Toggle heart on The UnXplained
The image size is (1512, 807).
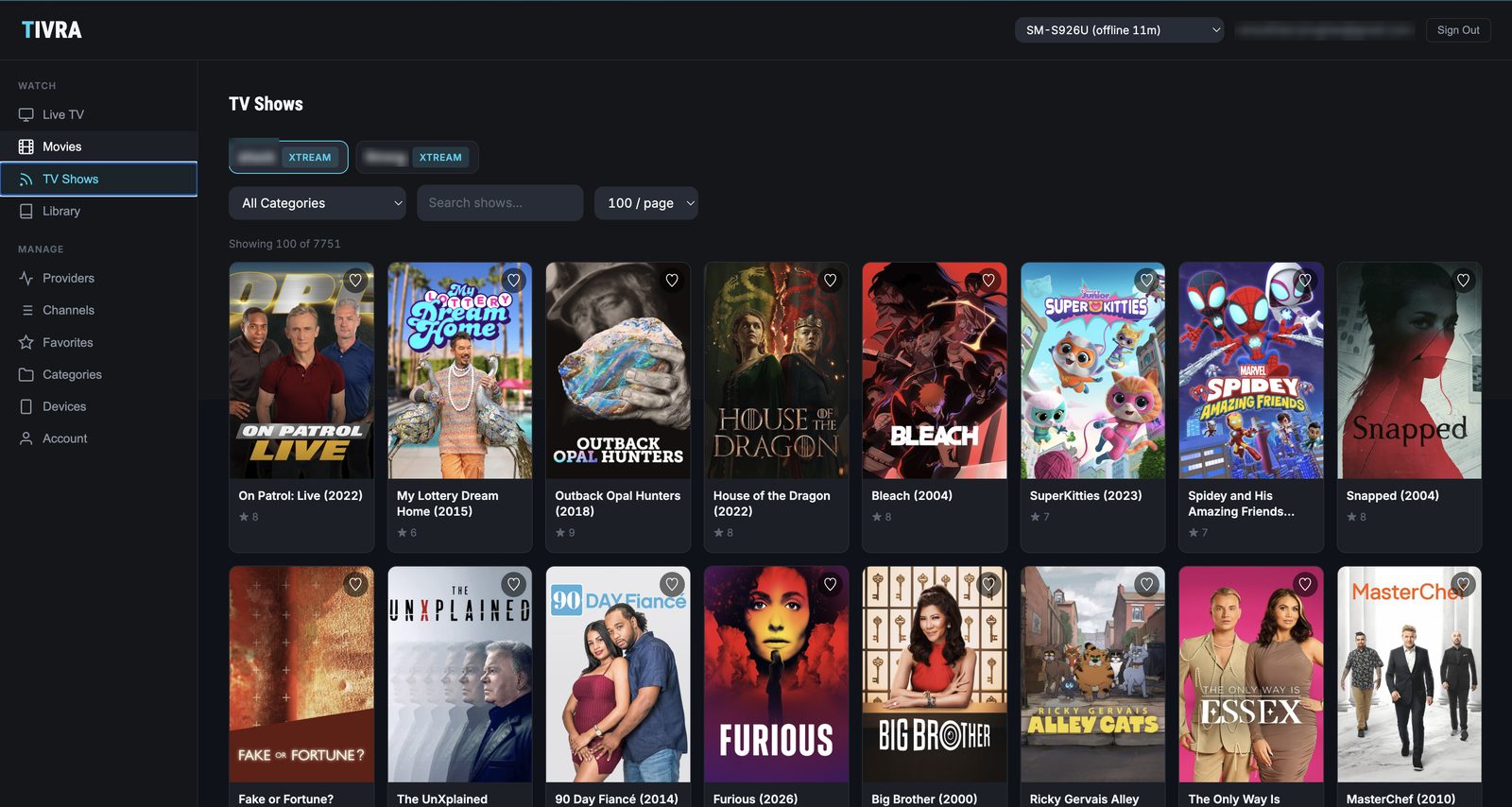click(514, 584)
